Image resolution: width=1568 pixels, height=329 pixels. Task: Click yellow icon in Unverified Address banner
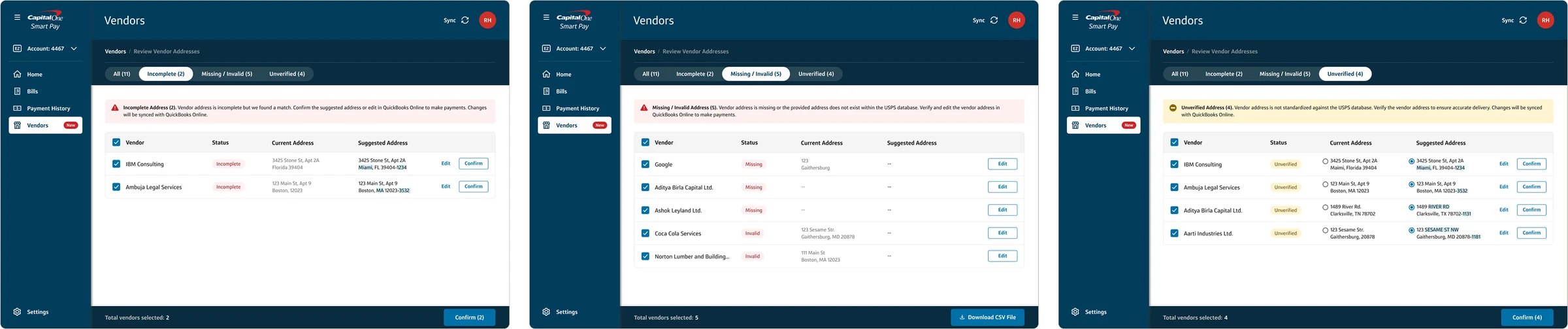tap(1173, 108)
